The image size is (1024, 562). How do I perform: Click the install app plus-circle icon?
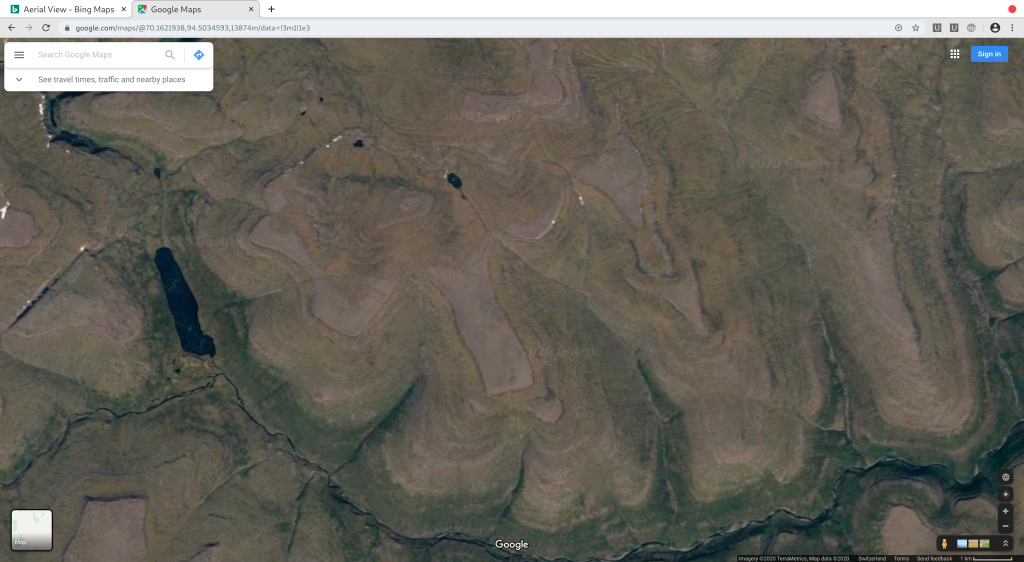(x=899, y=27)
